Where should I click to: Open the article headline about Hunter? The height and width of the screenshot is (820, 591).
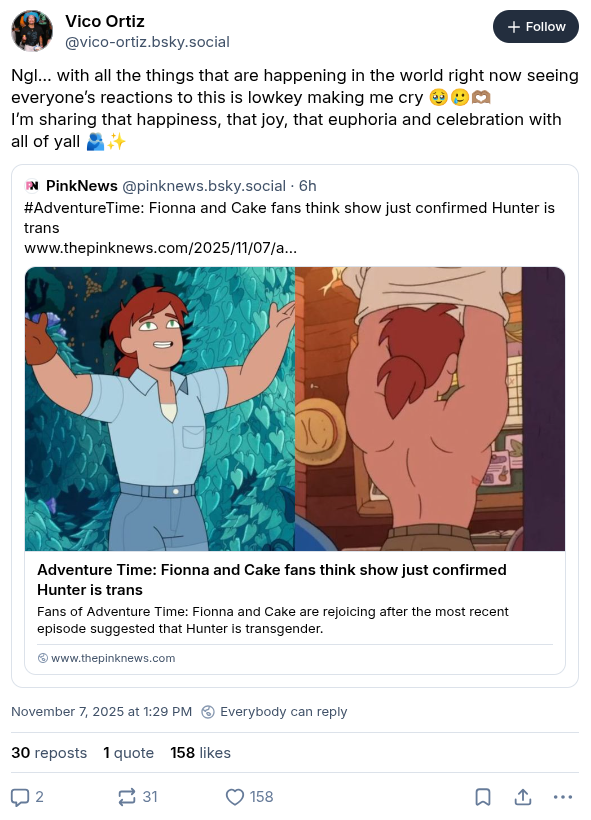pyautogui.click(x=271, y=579)
